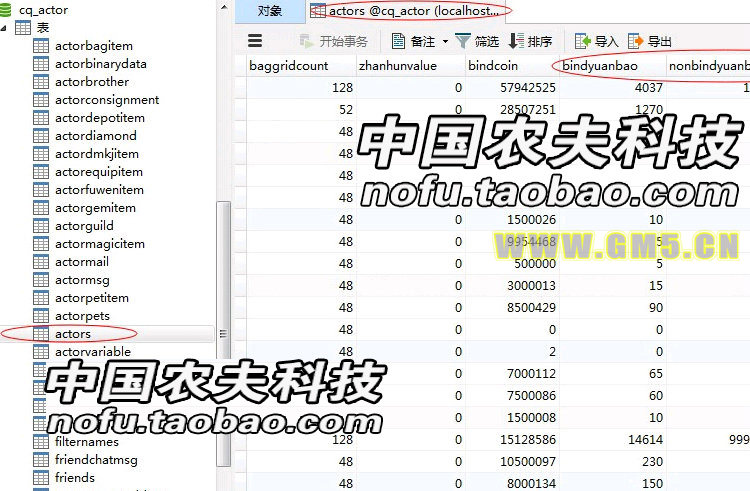Click the hamburger menu icon in toolbar
The image size is (750, 491).
pyautogui.click(x=255, y=41)
